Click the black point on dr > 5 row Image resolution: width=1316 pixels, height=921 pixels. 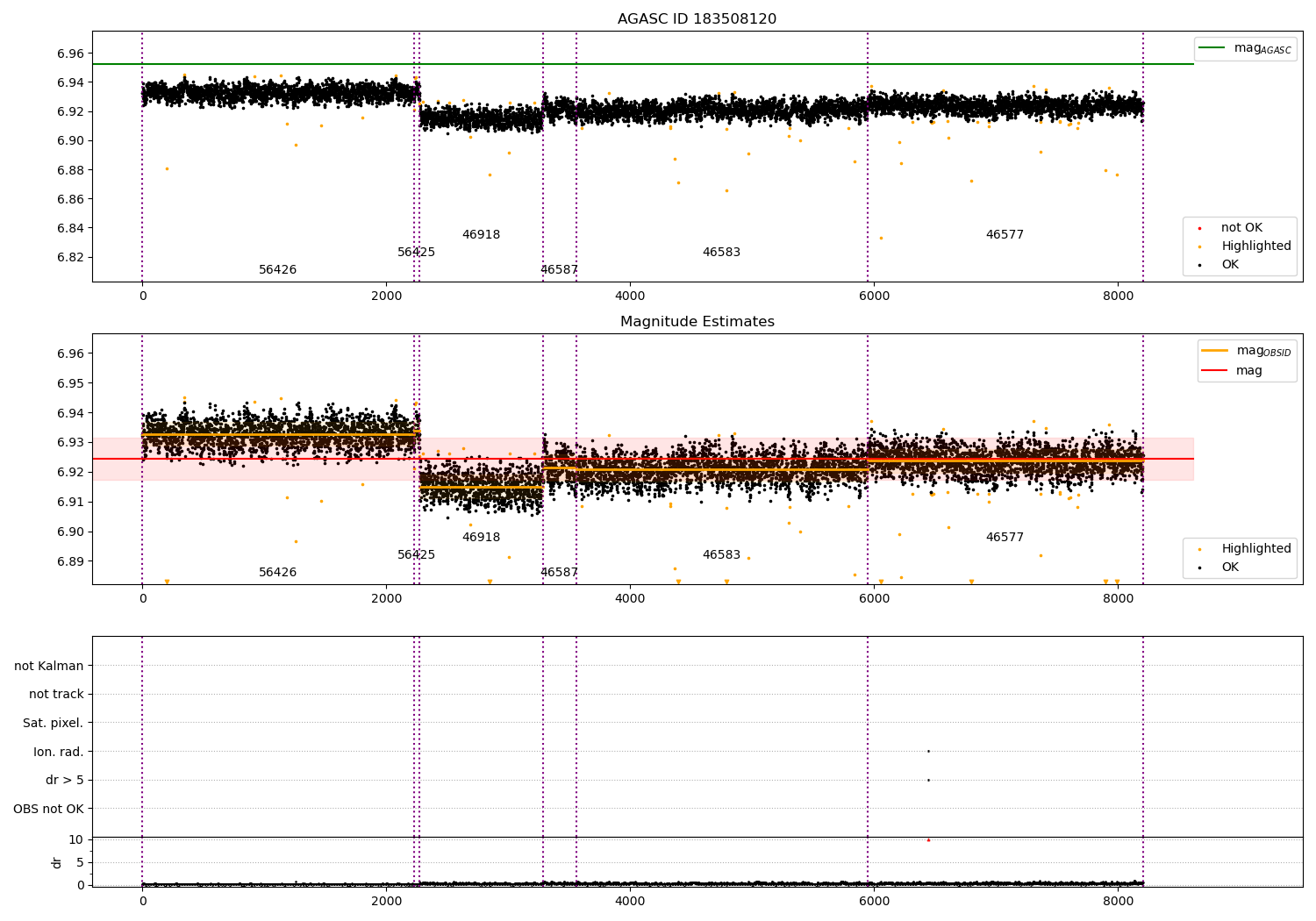(x=928, y=780)
